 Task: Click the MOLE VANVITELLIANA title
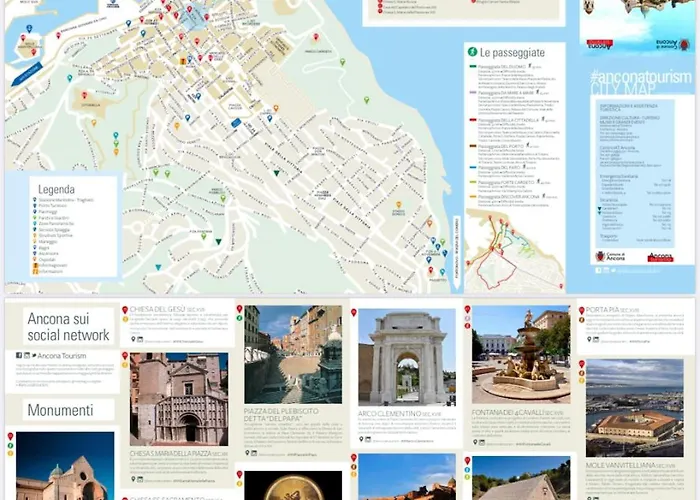[x=620, y=465]
